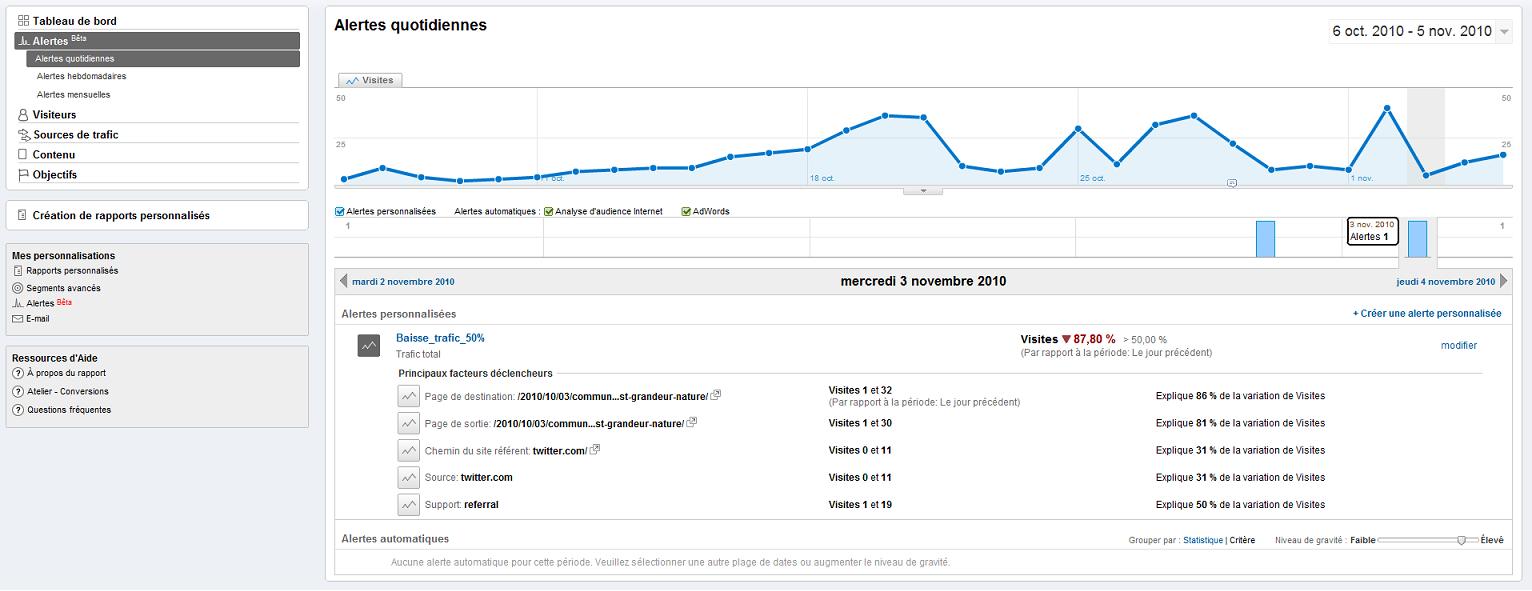Toggle the Alertes personnalisées checkbox
The image size is (1532, 591).
point(340,212)
